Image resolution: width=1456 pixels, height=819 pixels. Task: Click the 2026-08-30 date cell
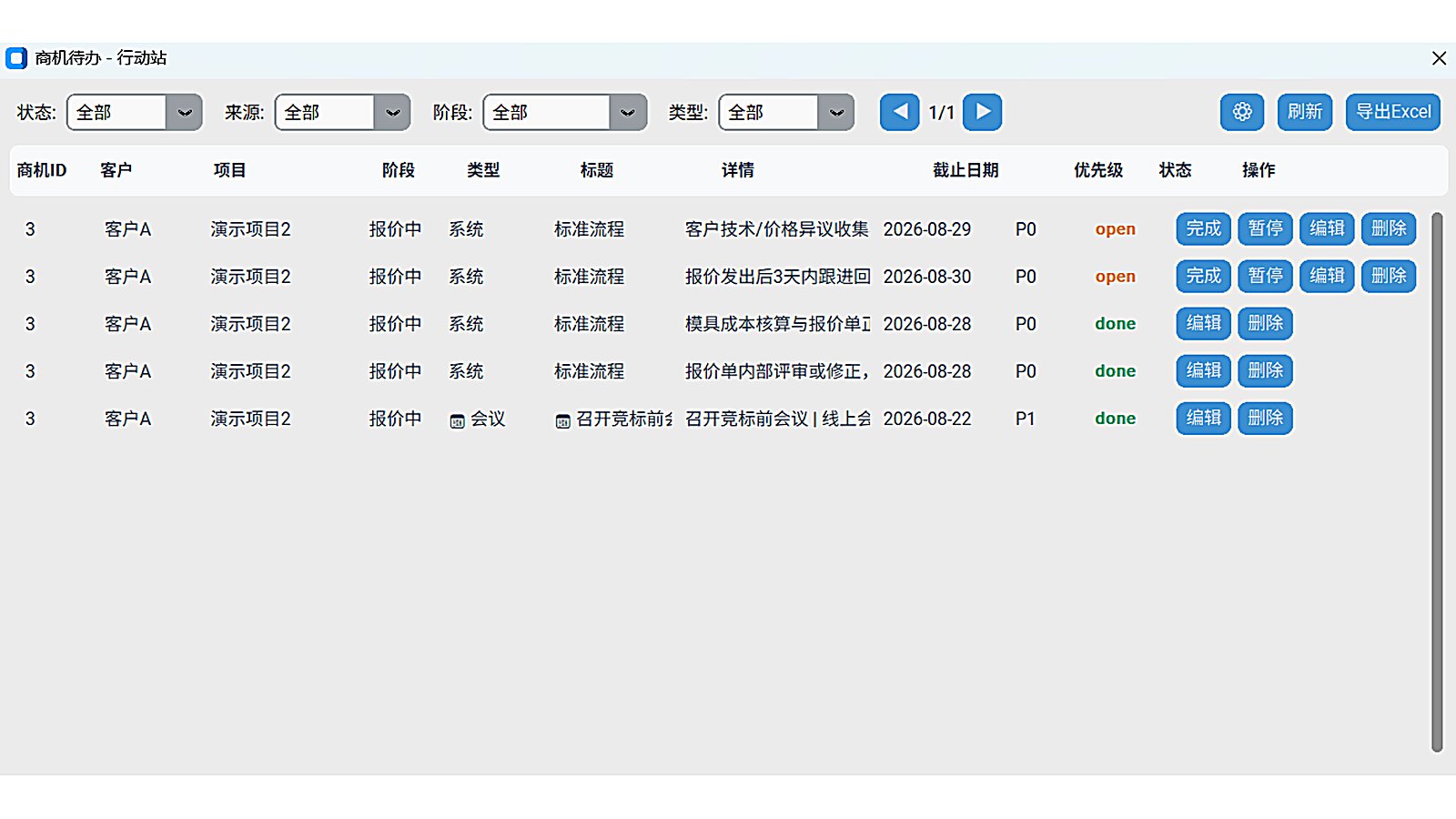coord(927,277)
